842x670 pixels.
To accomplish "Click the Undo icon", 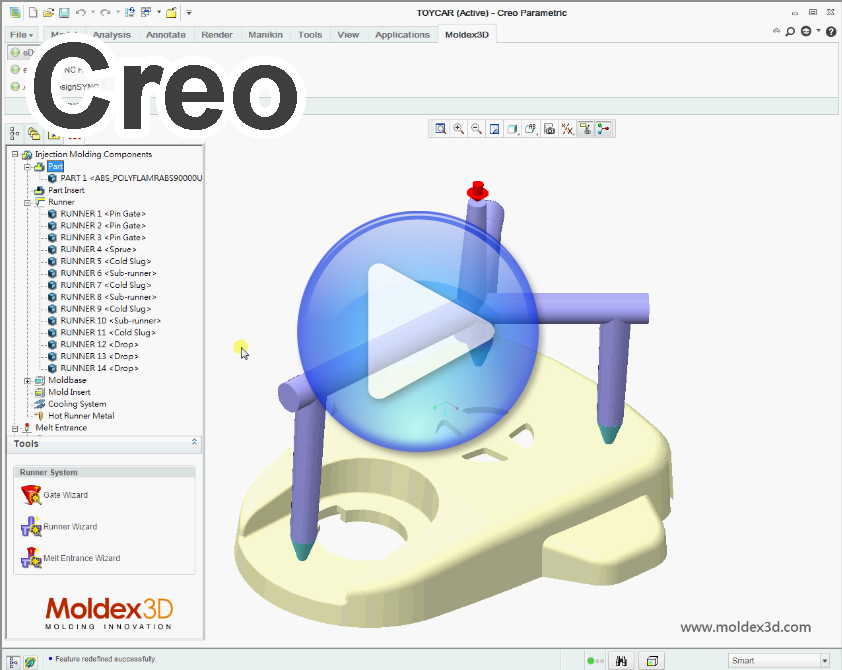I will (80, 12).
